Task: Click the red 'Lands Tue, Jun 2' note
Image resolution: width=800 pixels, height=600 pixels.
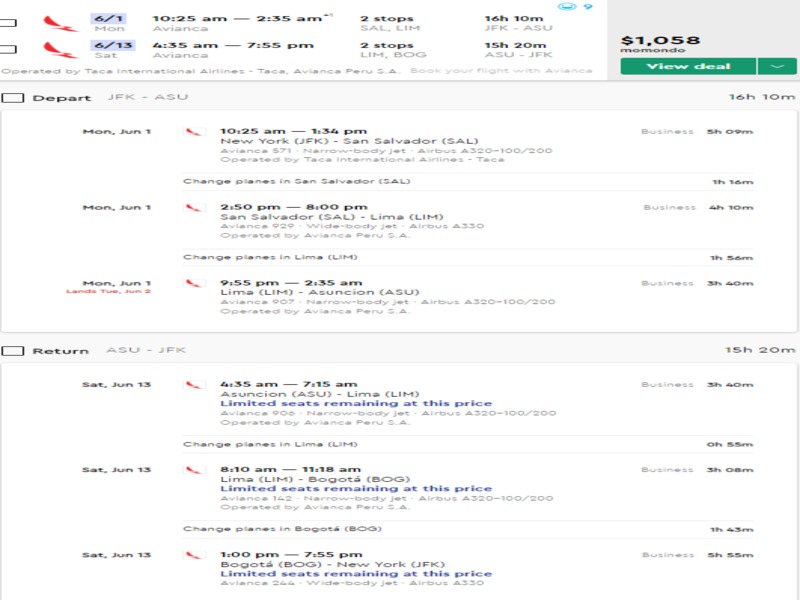Action: (x=108, y=291)
